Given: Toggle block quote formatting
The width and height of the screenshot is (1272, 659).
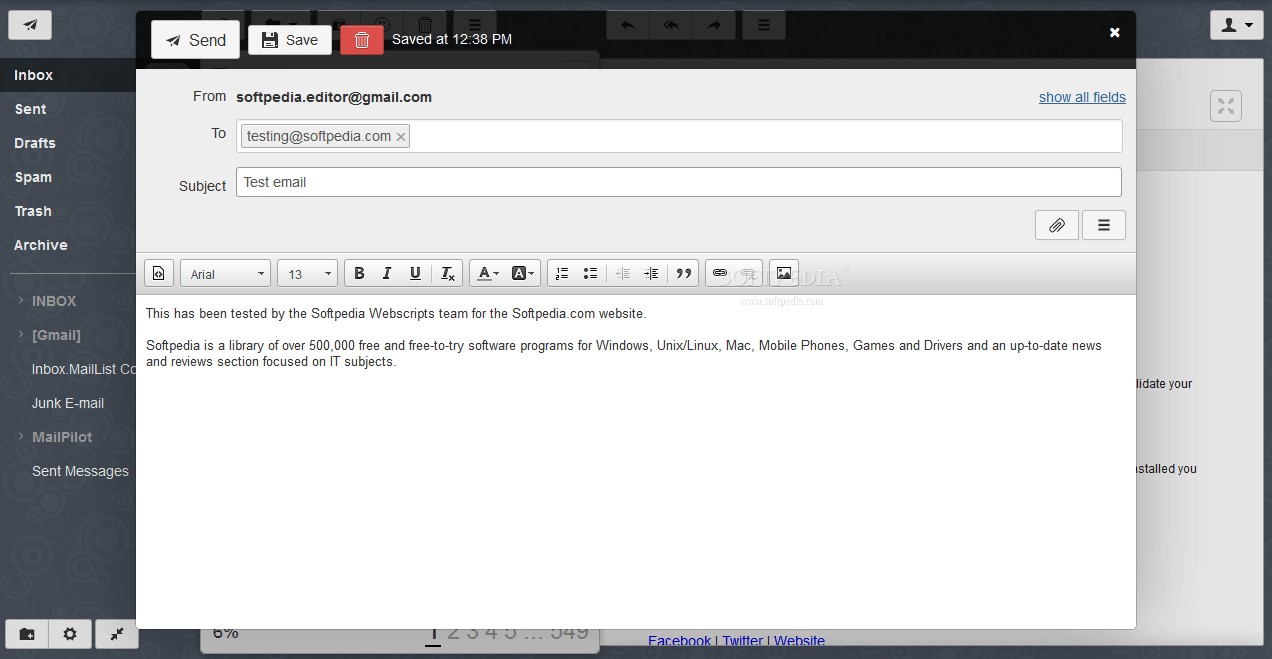Looking at the screenshot, I should [684, 274].
